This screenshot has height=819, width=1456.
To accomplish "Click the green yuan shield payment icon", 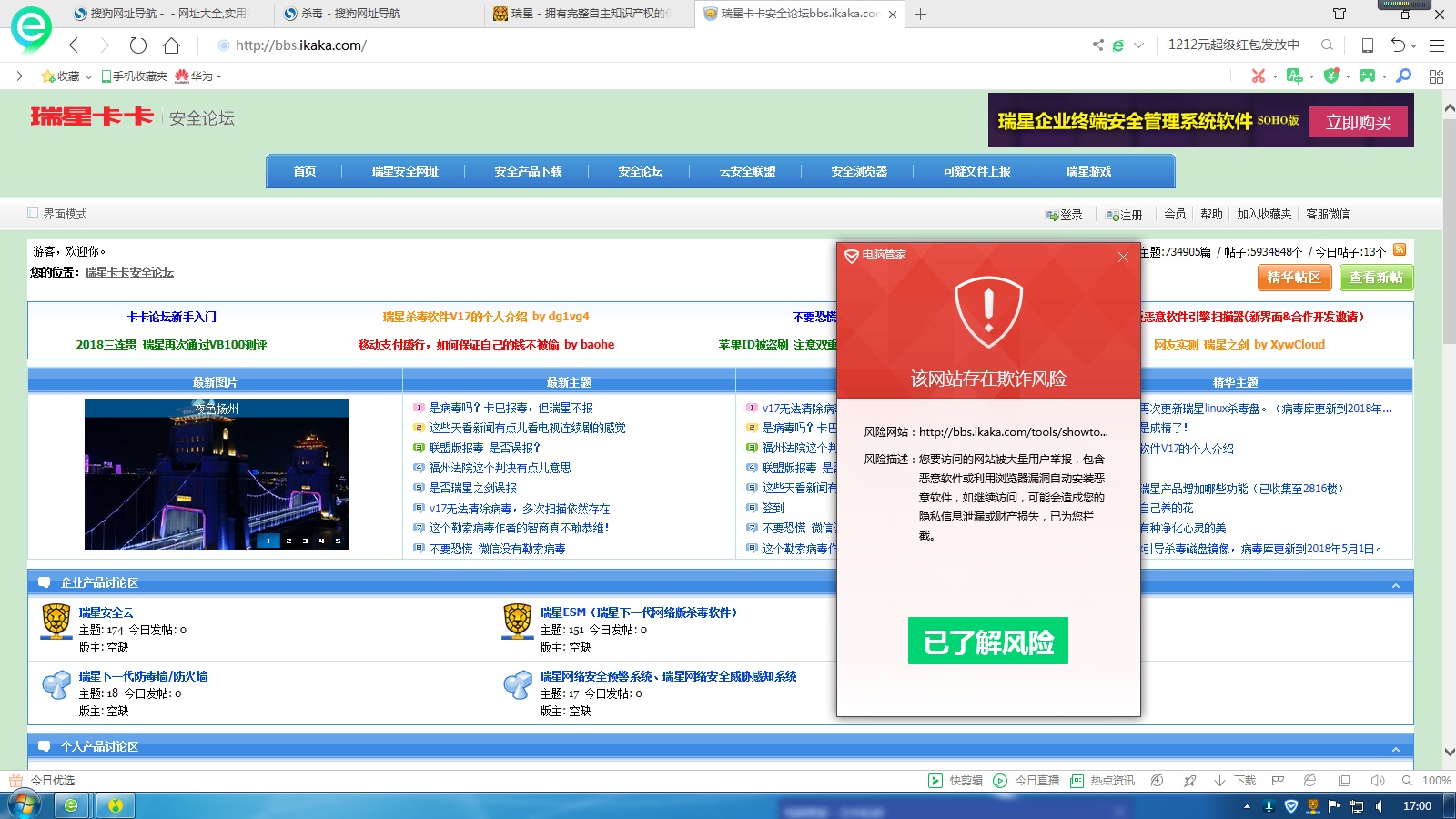I will [x=1331, y=76].
